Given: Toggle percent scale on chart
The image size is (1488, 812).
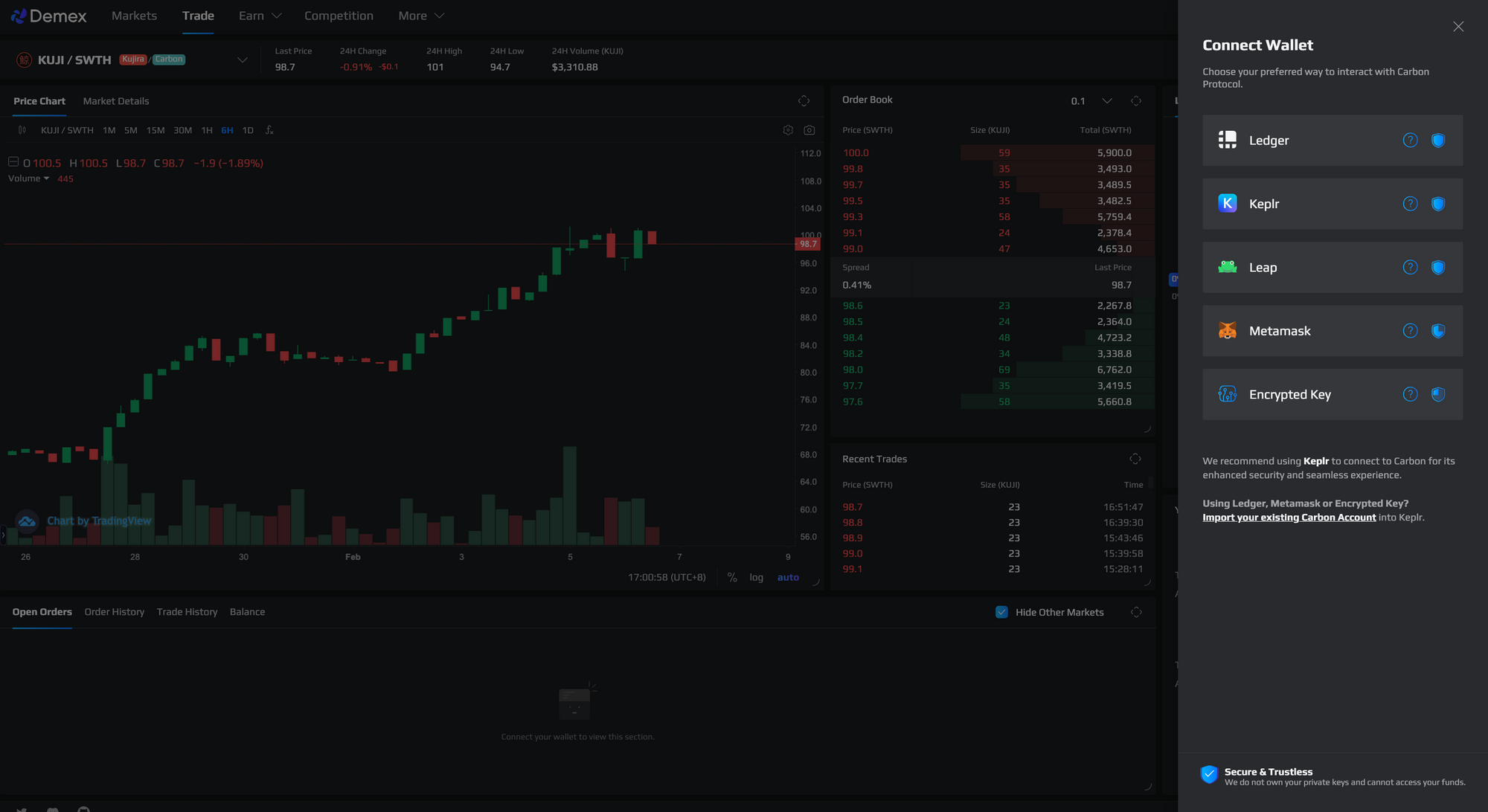Looking at the screenshot, I should coord(732,578).
